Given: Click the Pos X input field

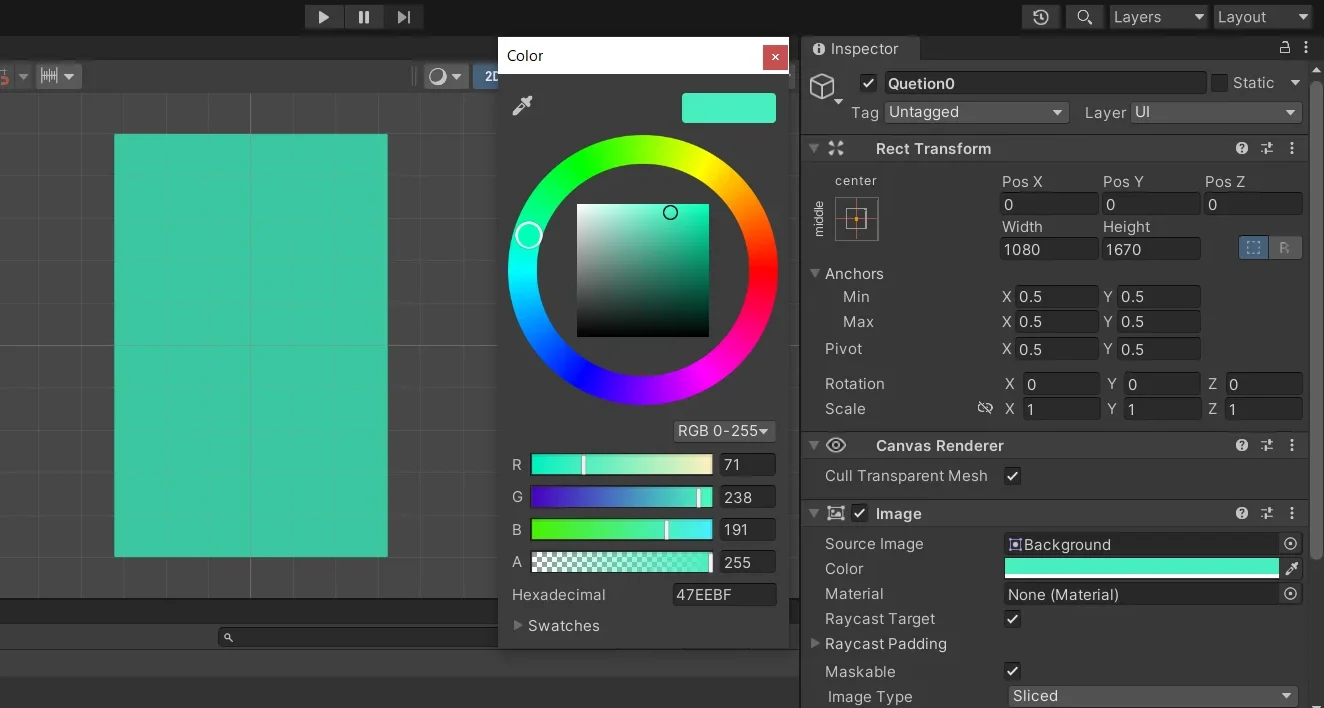Looking at the screenshot, I should [1049, 204].
